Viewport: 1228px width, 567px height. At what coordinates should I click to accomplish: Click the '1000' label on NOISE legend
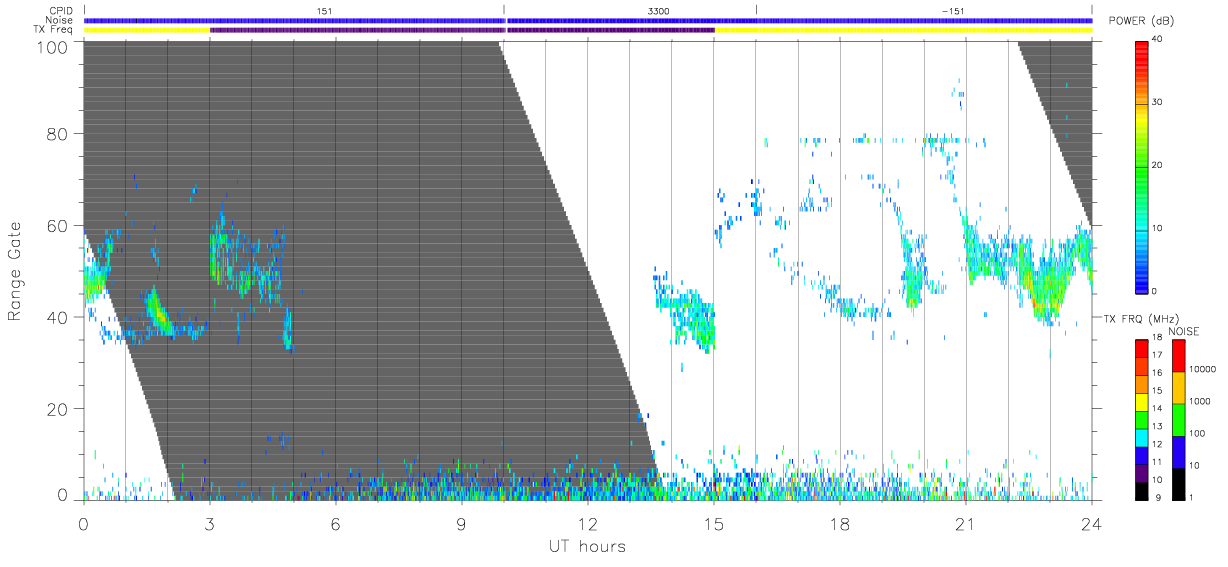1202,400
